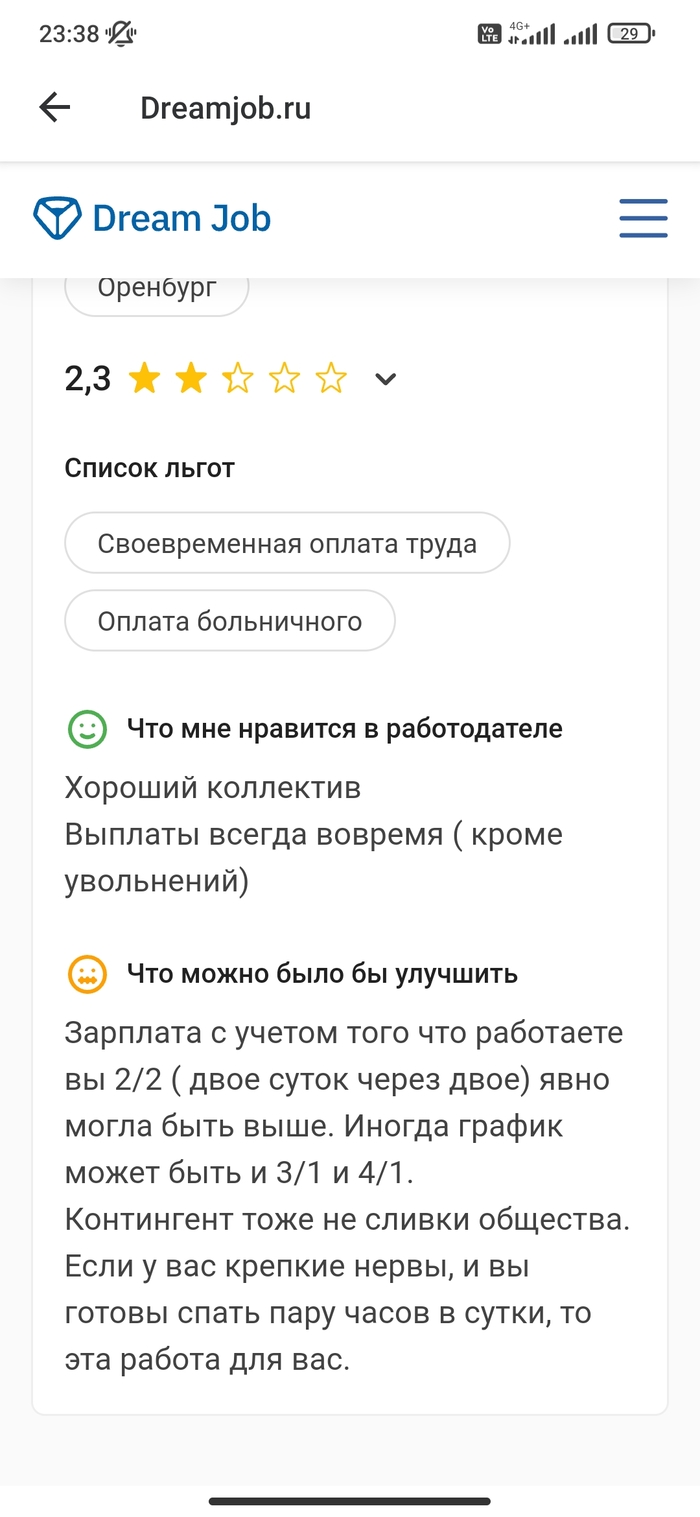Select the Оренбург city tag

pyautogui.click(x=157, y=288)
